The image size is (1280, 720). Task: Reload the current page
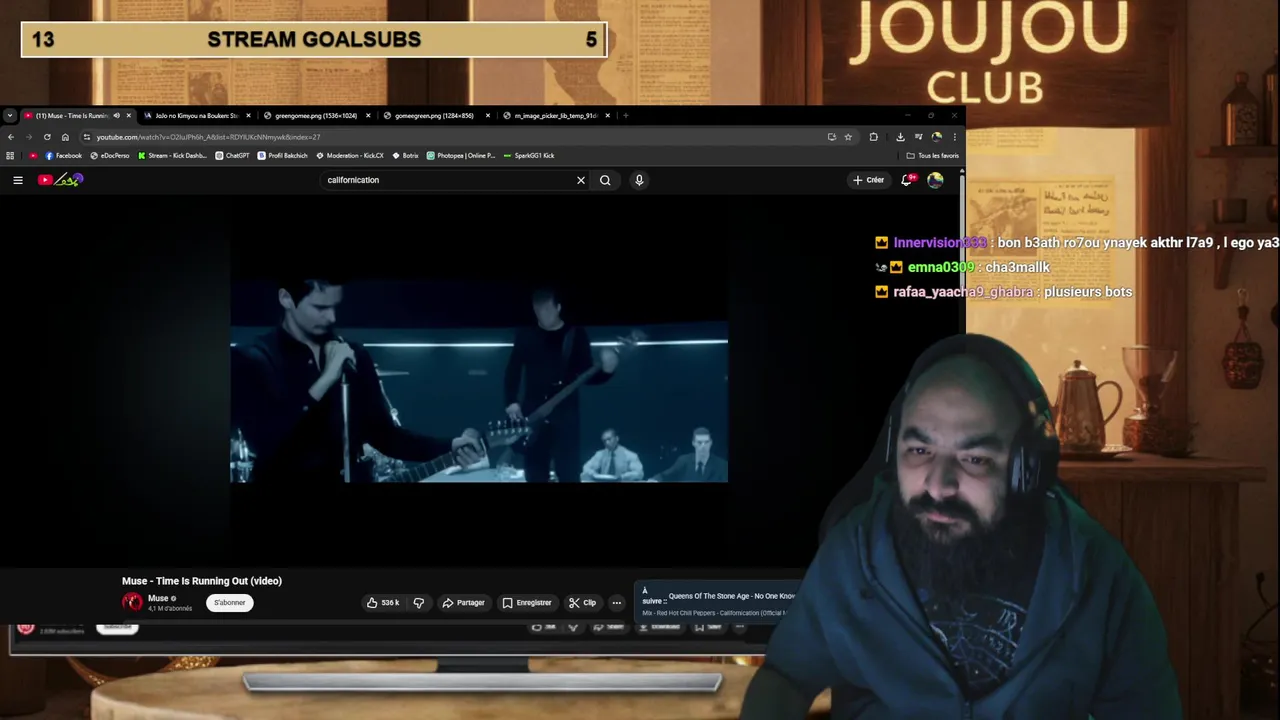[x=47, y=137]
